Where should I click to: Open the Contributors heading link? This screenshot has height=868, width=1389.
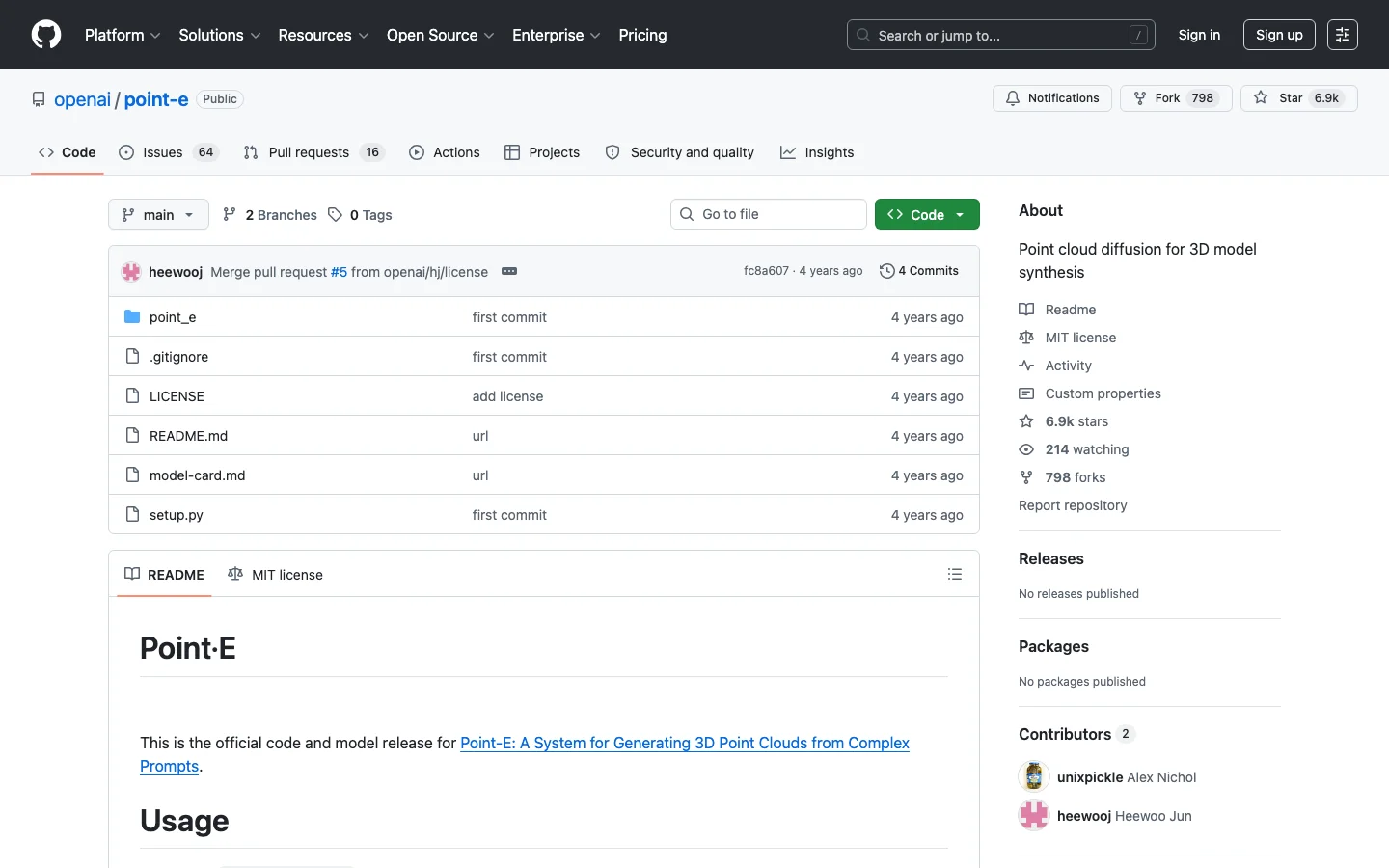click(1077, 734)
